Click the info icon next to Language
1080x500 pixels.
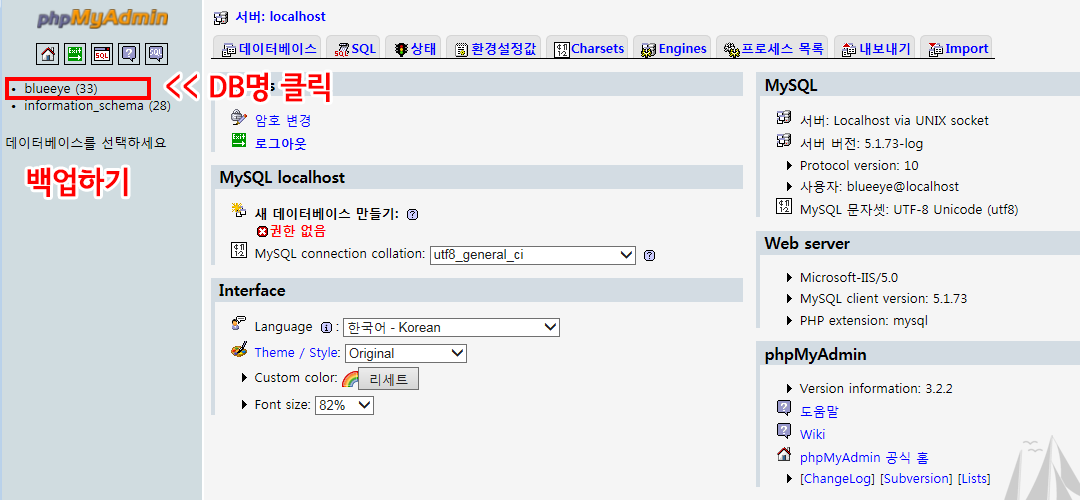326,327
